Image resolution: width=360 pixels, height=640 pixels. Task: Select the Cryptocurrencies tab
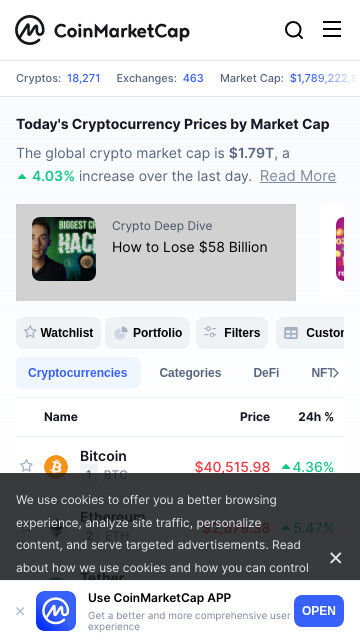pyautogui.click(x=78, y=373)
